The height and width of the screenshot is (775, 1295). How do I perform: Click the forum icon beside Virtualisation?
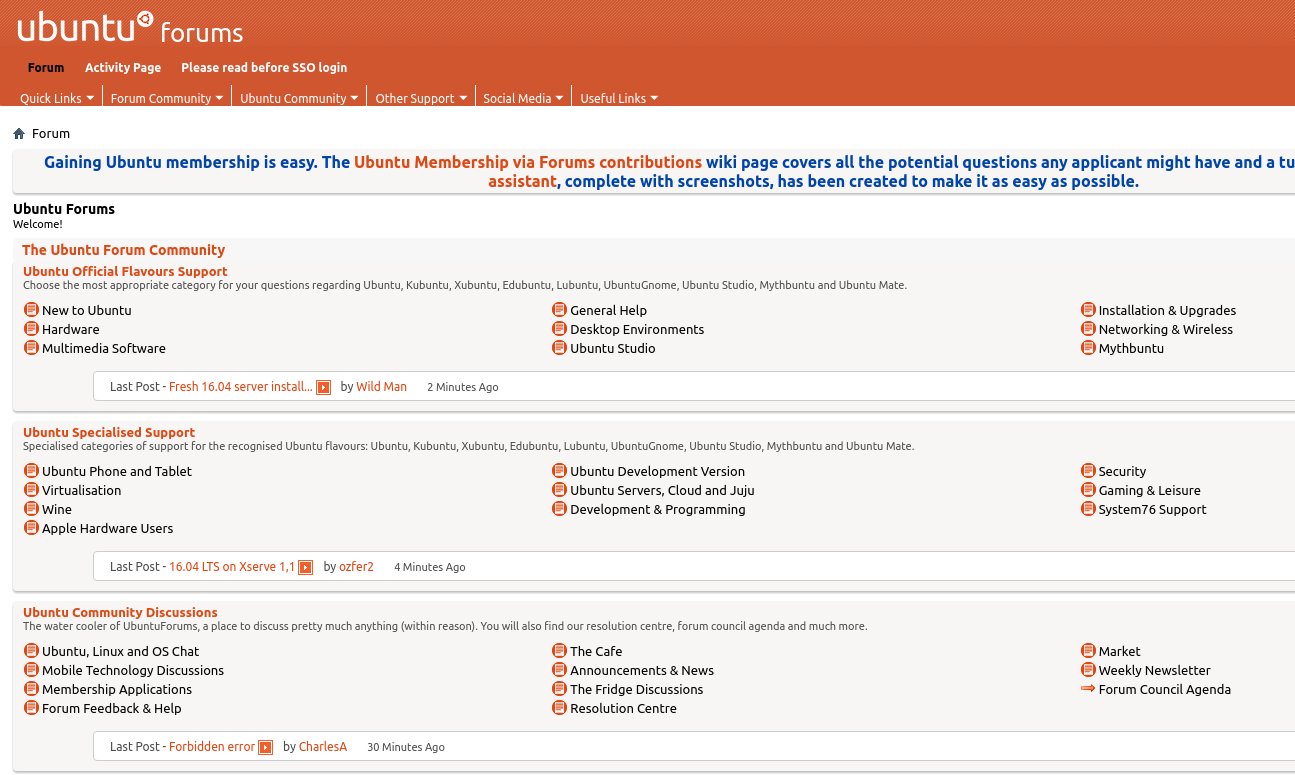coord(31,490)
